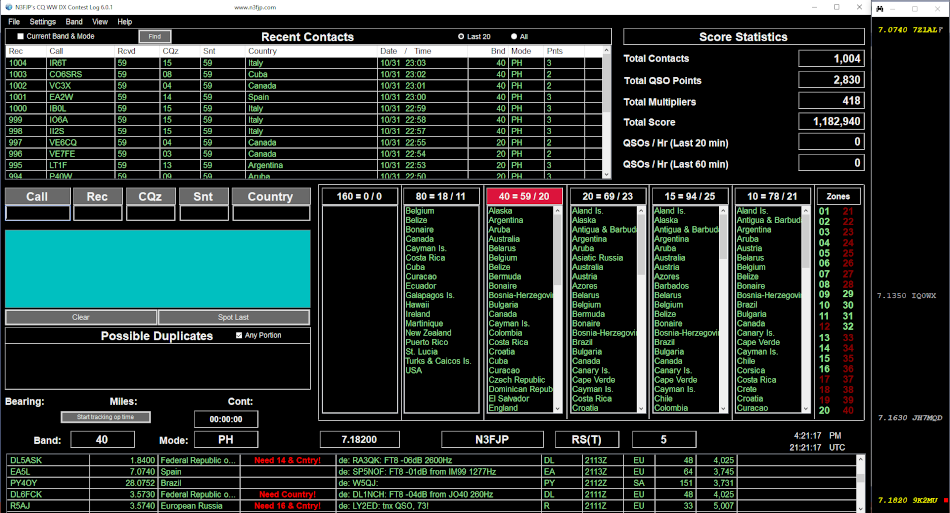Select contact row VC3X
Image resolution: width=950 pixels, height=513 pixels.
click(304, 85)
